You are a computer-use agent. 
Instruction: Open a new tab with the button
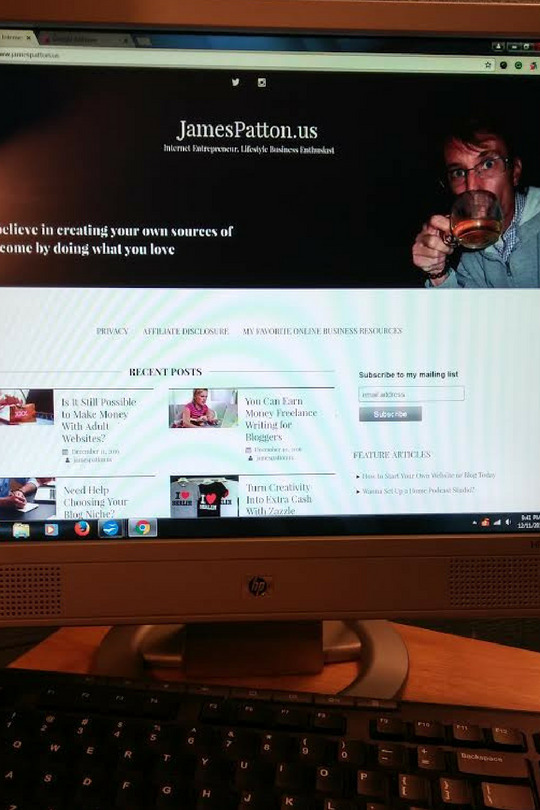(144, 41)
